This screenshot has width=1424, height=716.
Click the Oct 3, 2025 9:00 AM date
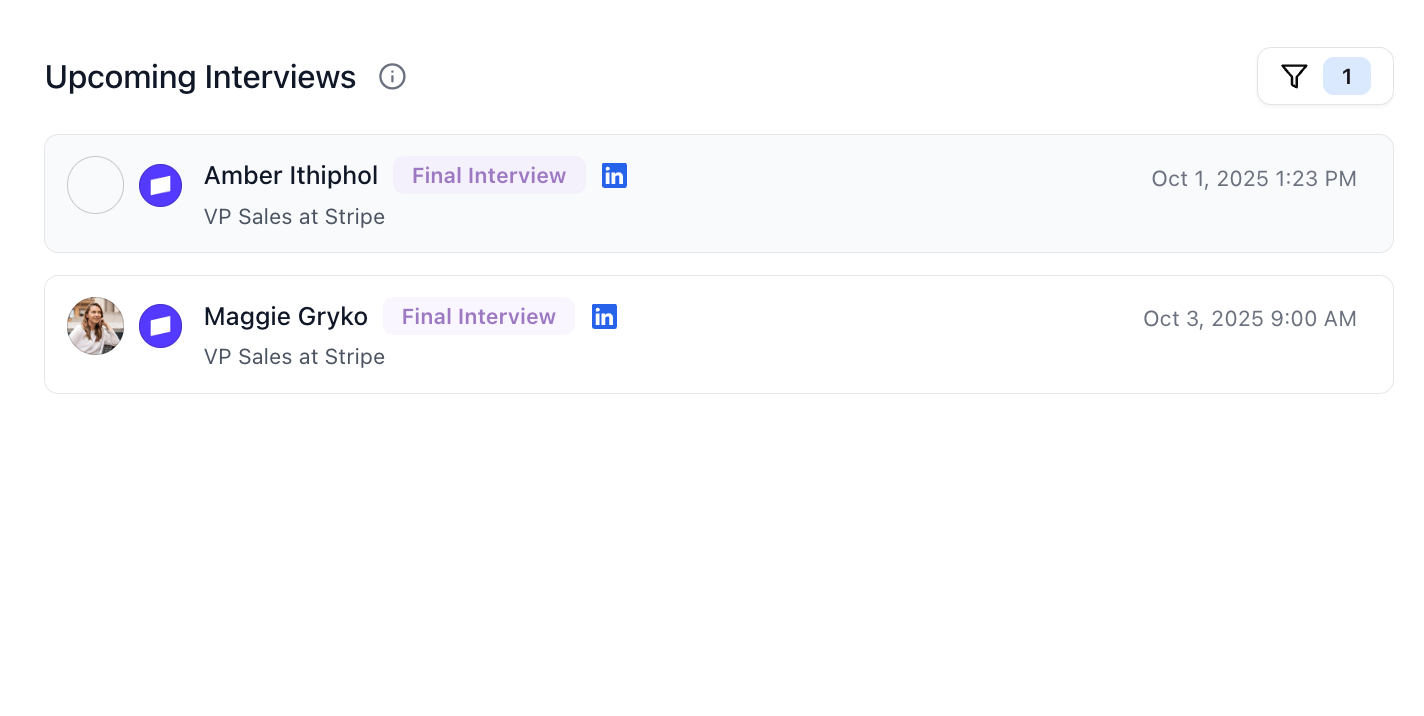click(x=1250, y=319)
